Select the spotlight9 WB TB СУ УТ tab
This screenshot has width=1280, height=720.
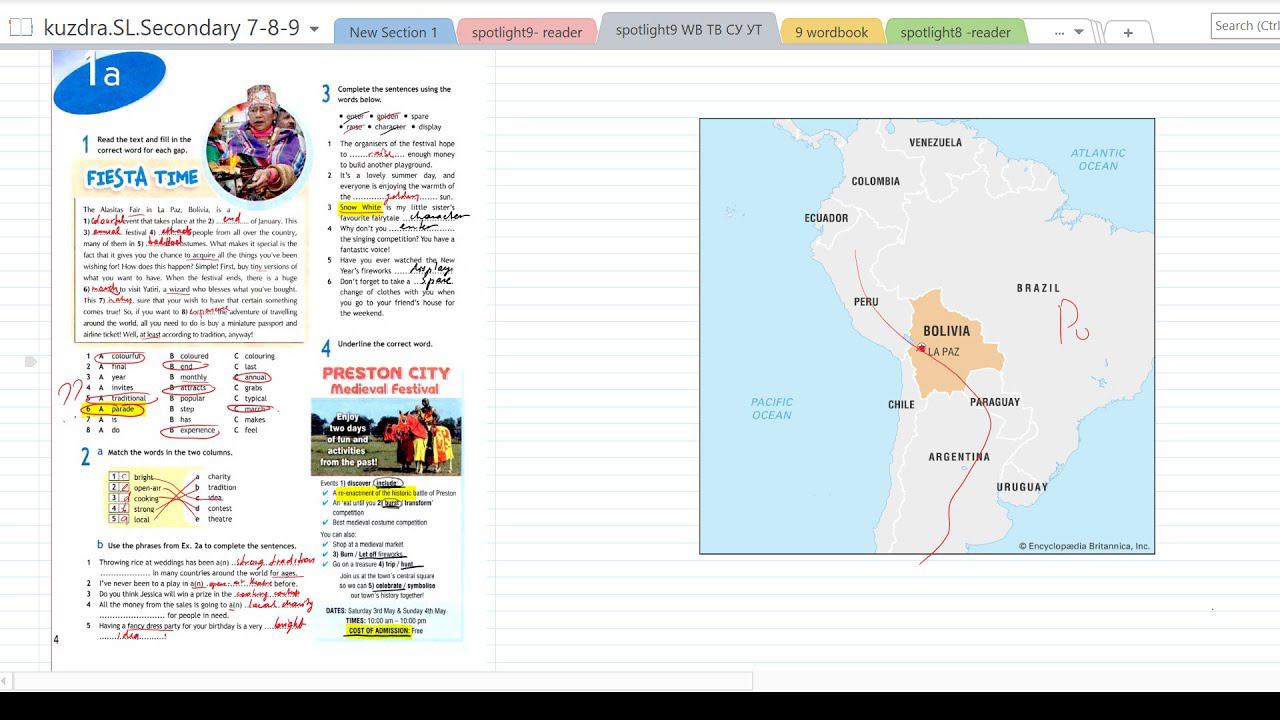pyautogui.click(x=688, y=30)
